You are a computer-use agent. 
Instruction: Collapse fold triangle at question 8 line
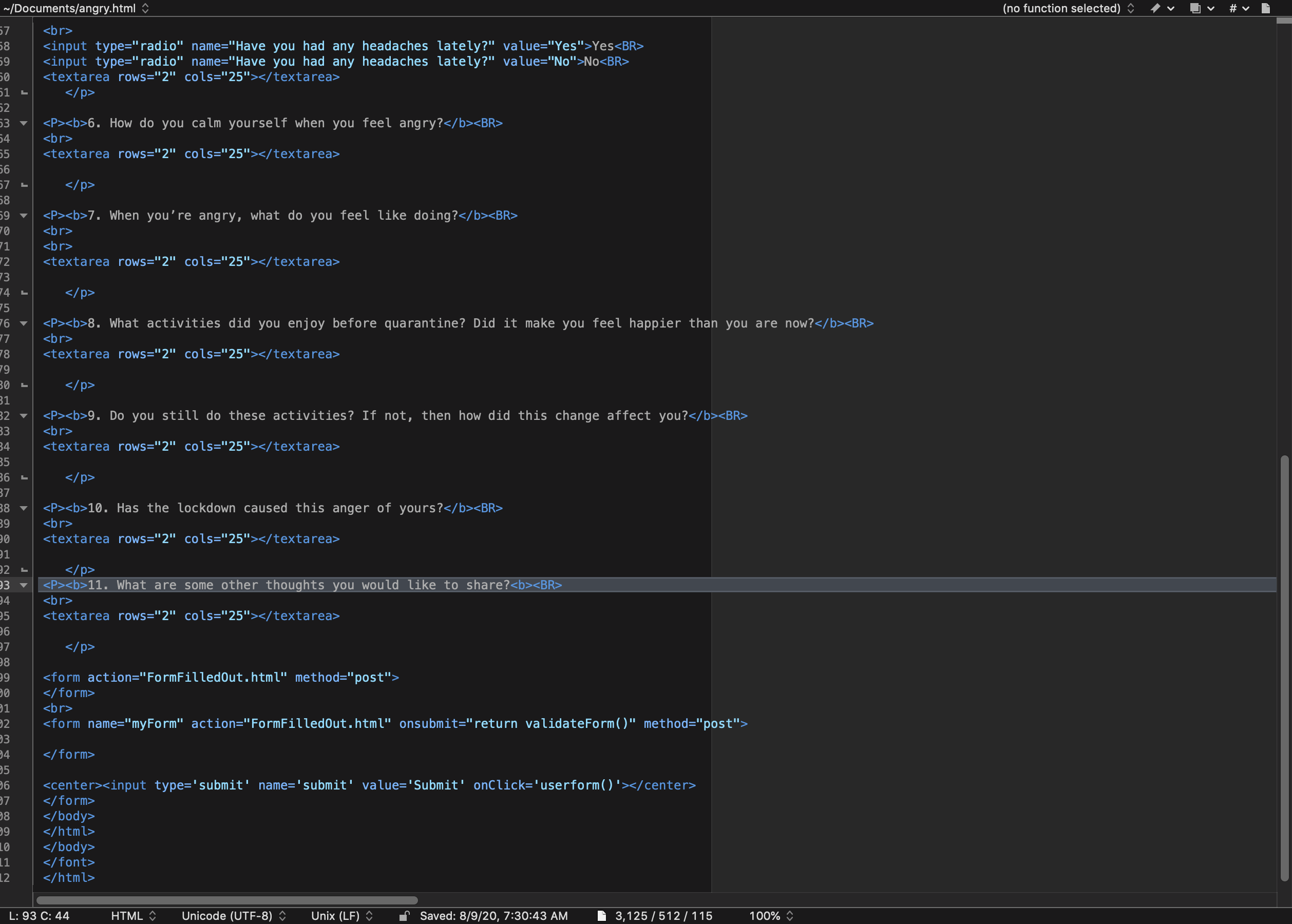point(23,323)
